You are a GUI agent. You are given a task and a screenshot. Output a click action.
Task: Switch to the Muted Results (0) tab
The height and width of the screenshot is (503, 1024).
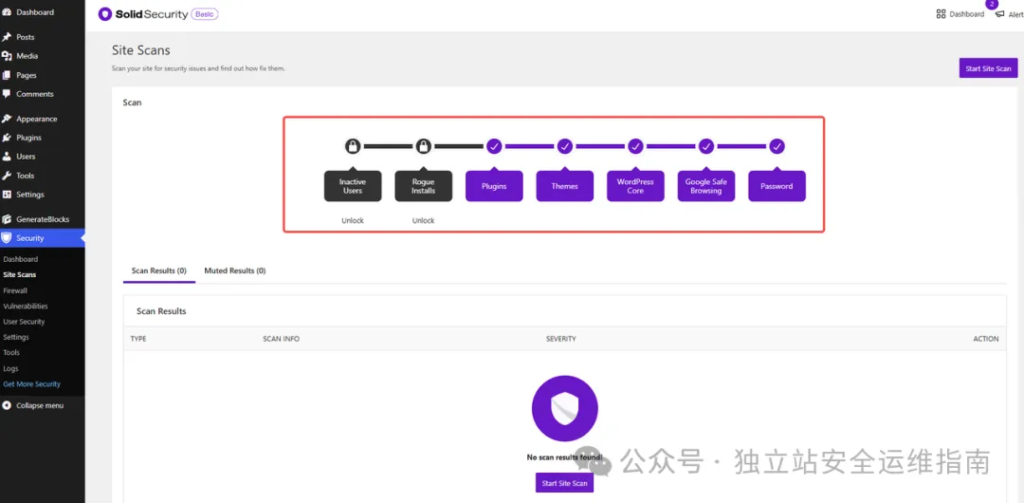[235, 270]
